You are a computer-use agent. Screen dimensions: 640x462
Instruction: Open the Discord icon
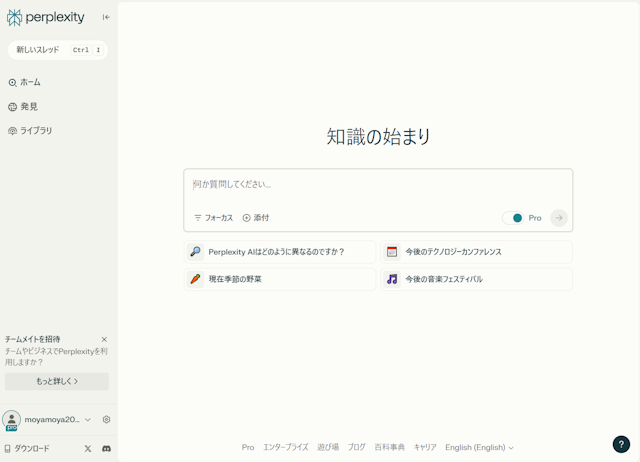[x=107, y=449]
